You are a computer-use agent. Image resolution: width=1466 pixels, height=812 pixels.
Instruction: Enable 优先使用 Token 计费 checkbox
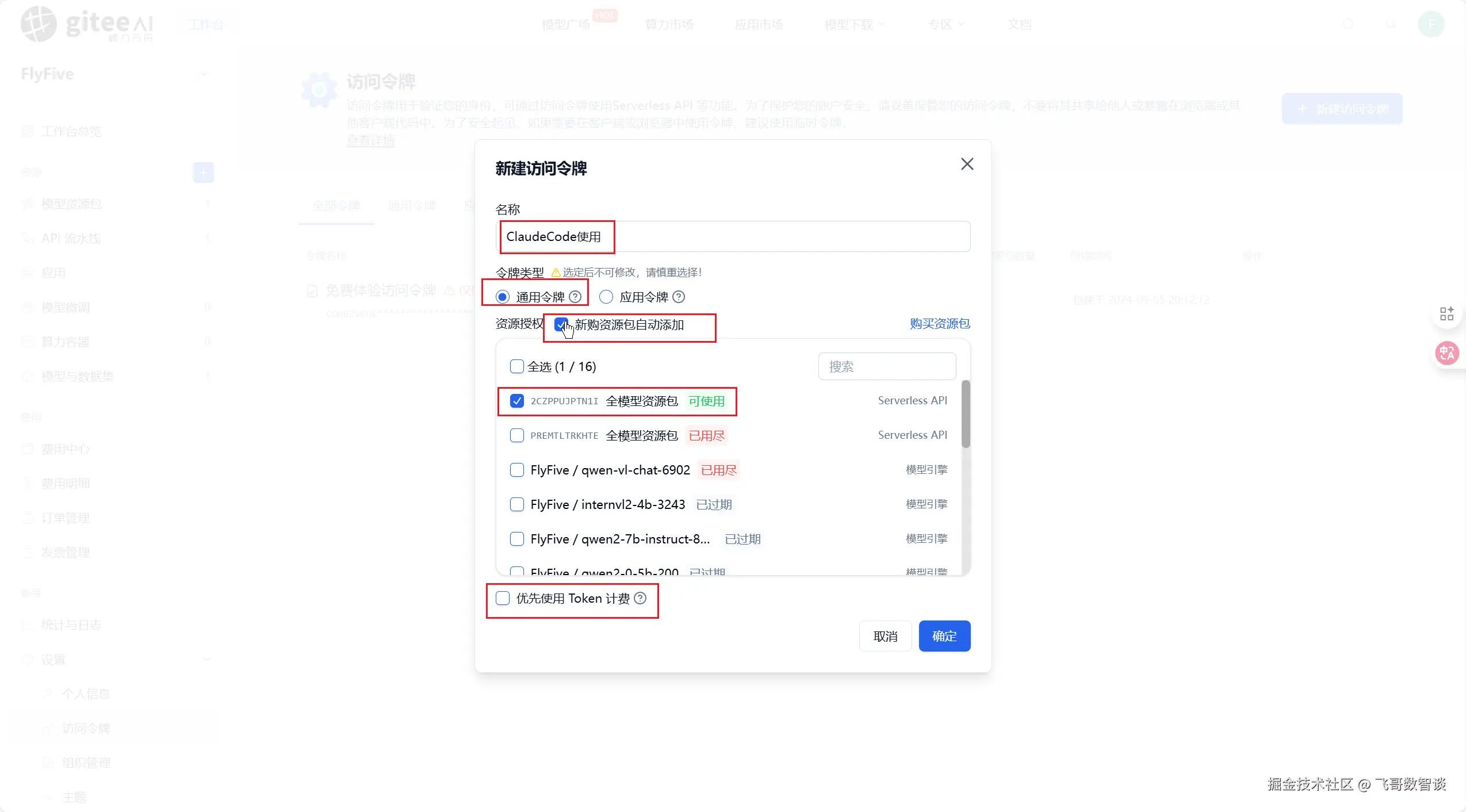(503, 598)
